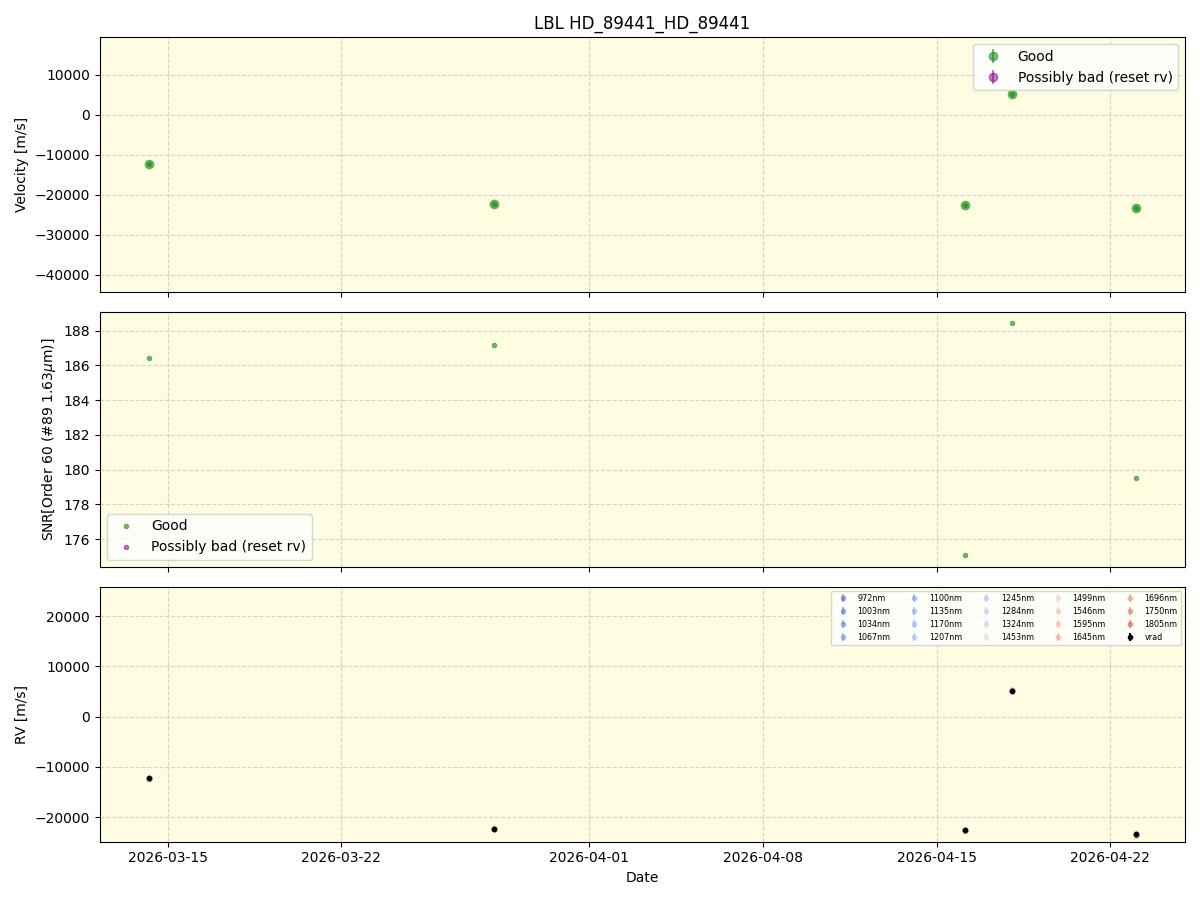Click the green Good marker in velocity legend

pyautogui.click(x=993, y=57)
